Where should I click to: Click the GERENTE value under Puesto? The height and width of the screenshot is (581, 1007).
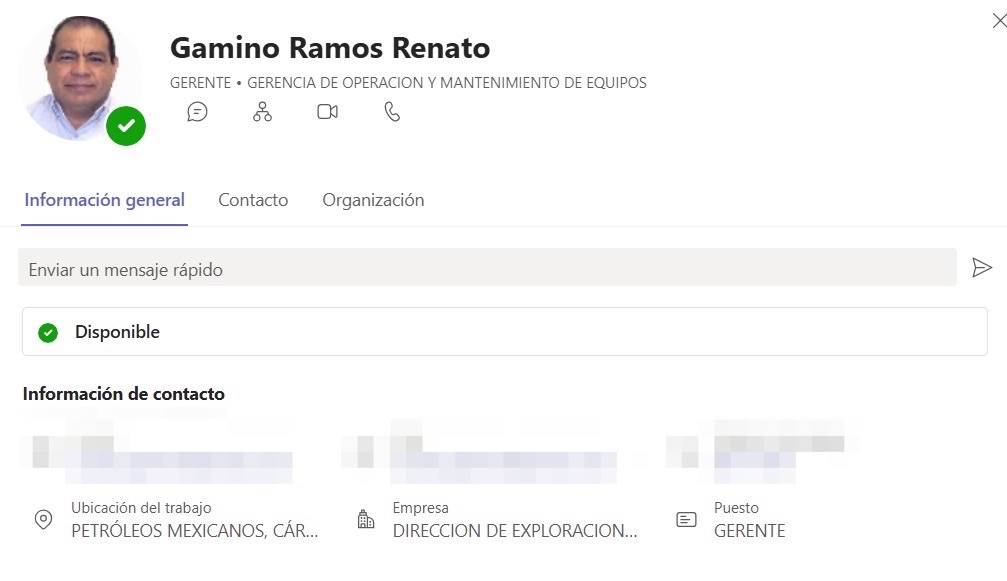[x=749, y=531]
